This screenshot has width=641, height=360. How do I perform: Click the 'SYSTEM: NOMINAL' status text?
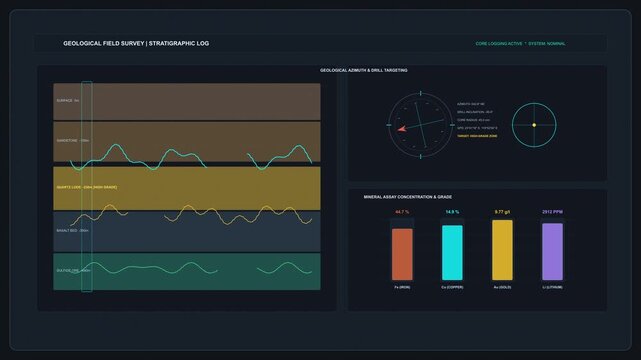point(547,44)
